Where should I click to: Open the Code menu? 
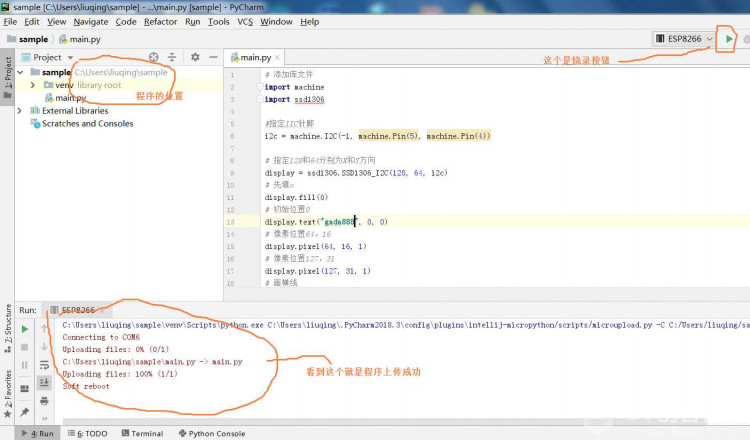pyautogui.click(x=126, y=22)
